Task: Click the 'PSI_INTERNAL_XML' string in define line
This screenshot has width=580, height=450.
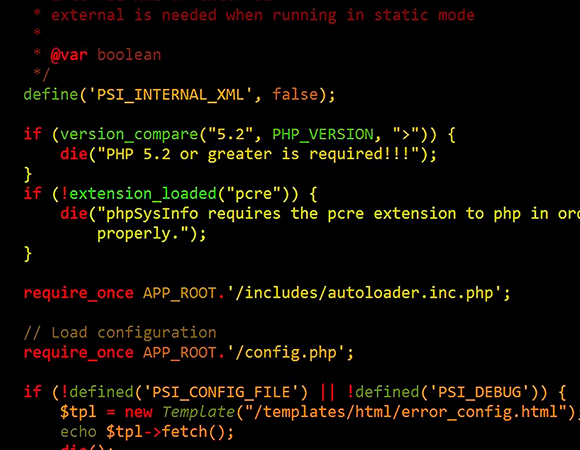Action: 171,95
